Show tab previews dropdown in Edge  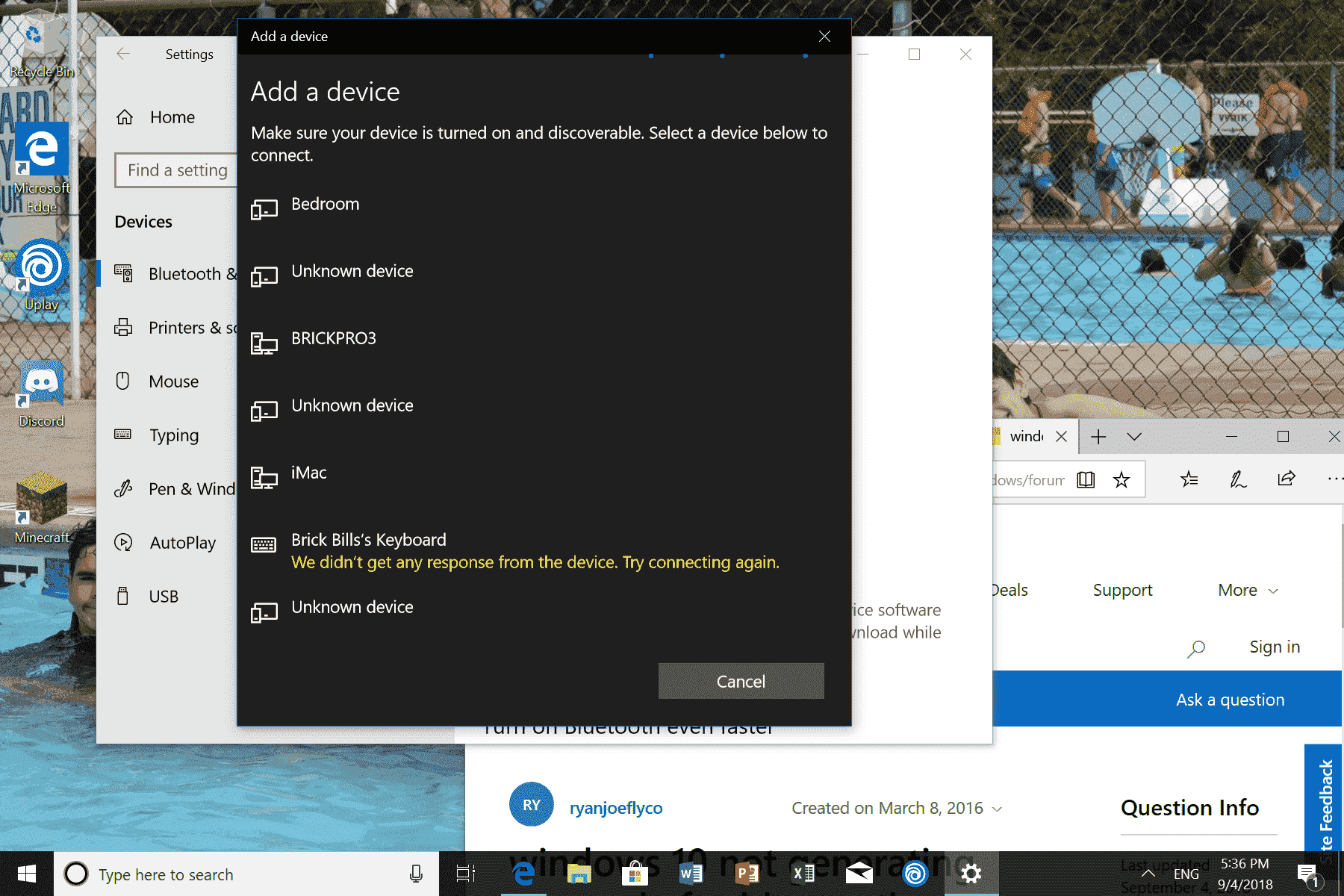[x=1134, y=437]
